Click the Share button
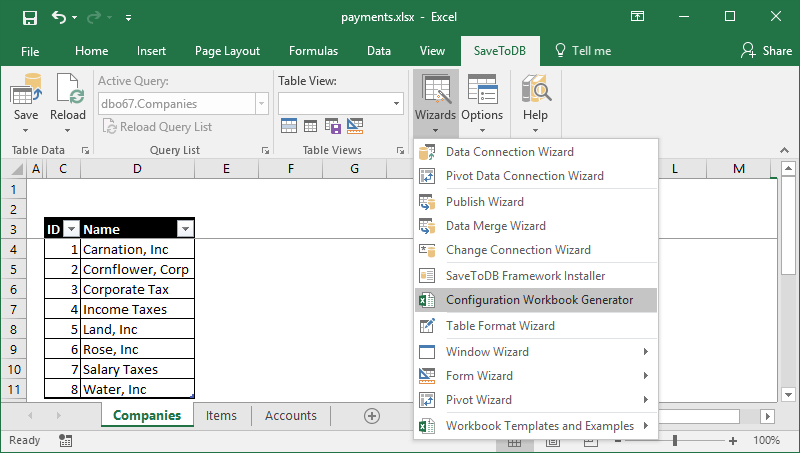Viewport: 800px width, 453px height. 767,51
